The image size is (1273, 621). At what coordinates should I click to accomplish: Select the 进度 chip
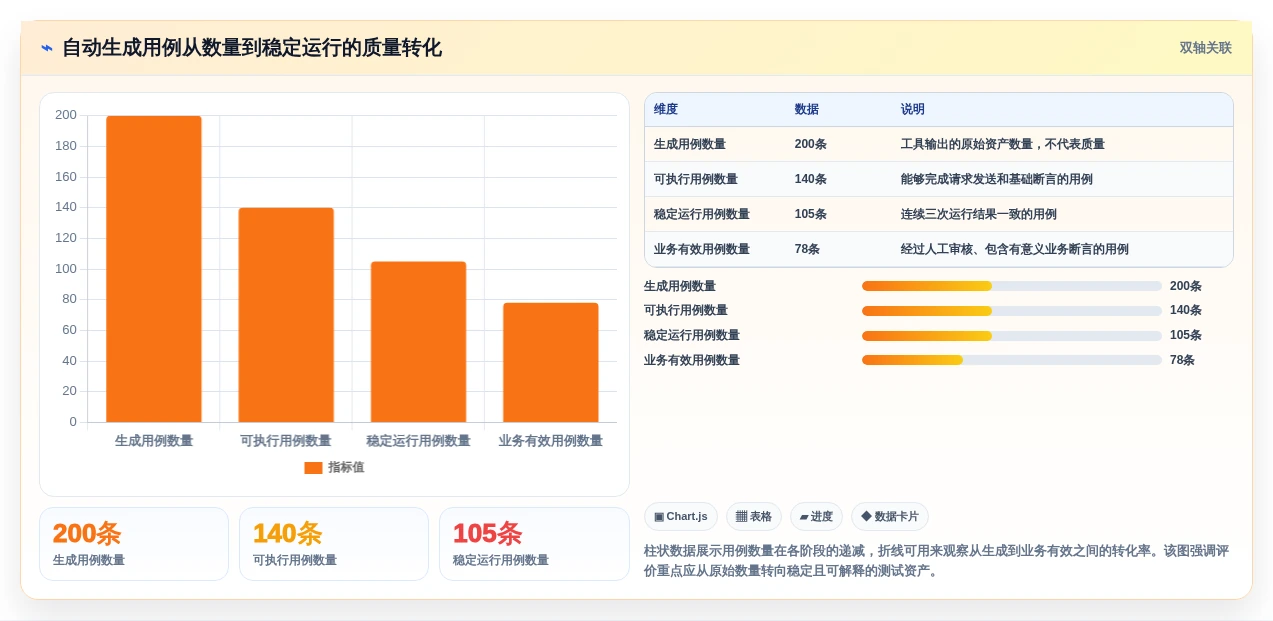click(x=816, y=517)
